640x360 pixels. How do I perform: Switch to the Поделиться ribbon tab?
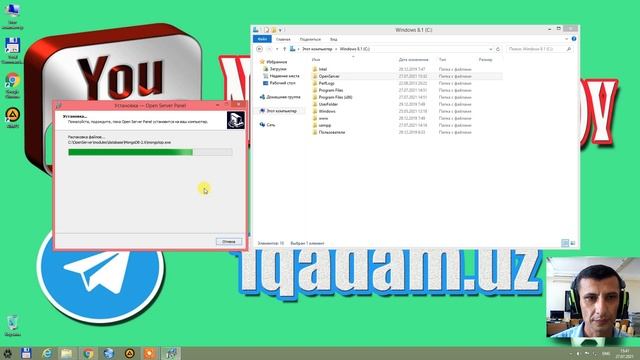310,39
